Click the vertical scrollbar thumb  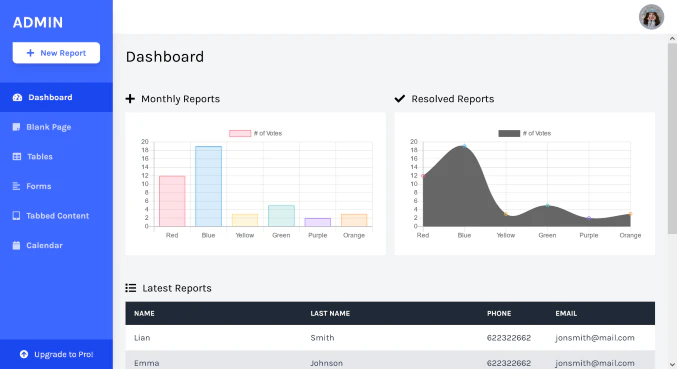[672, 138]
